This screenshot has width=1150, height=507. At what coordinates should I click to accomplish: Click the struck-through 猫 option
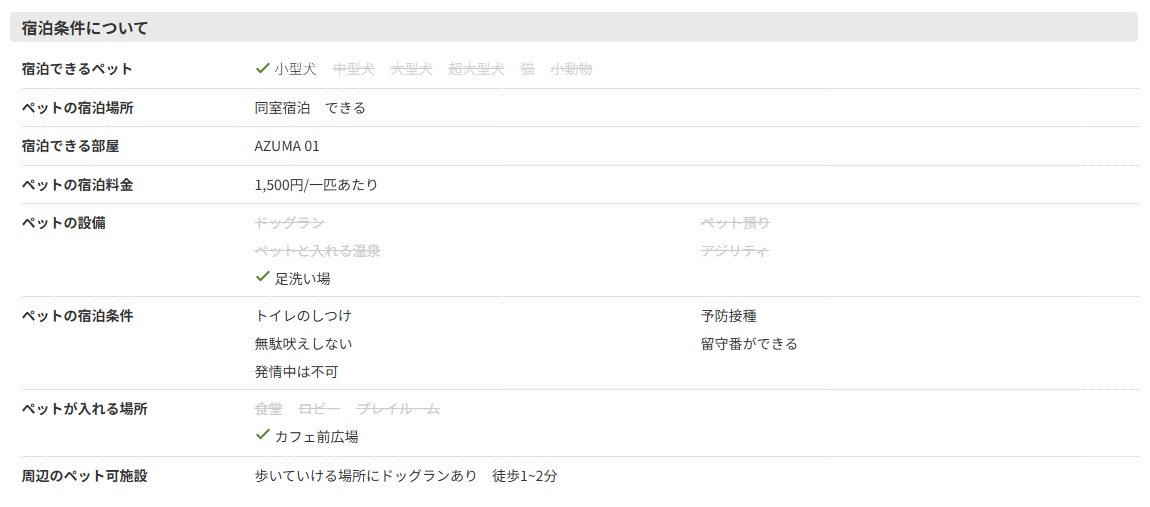[528, 69]
